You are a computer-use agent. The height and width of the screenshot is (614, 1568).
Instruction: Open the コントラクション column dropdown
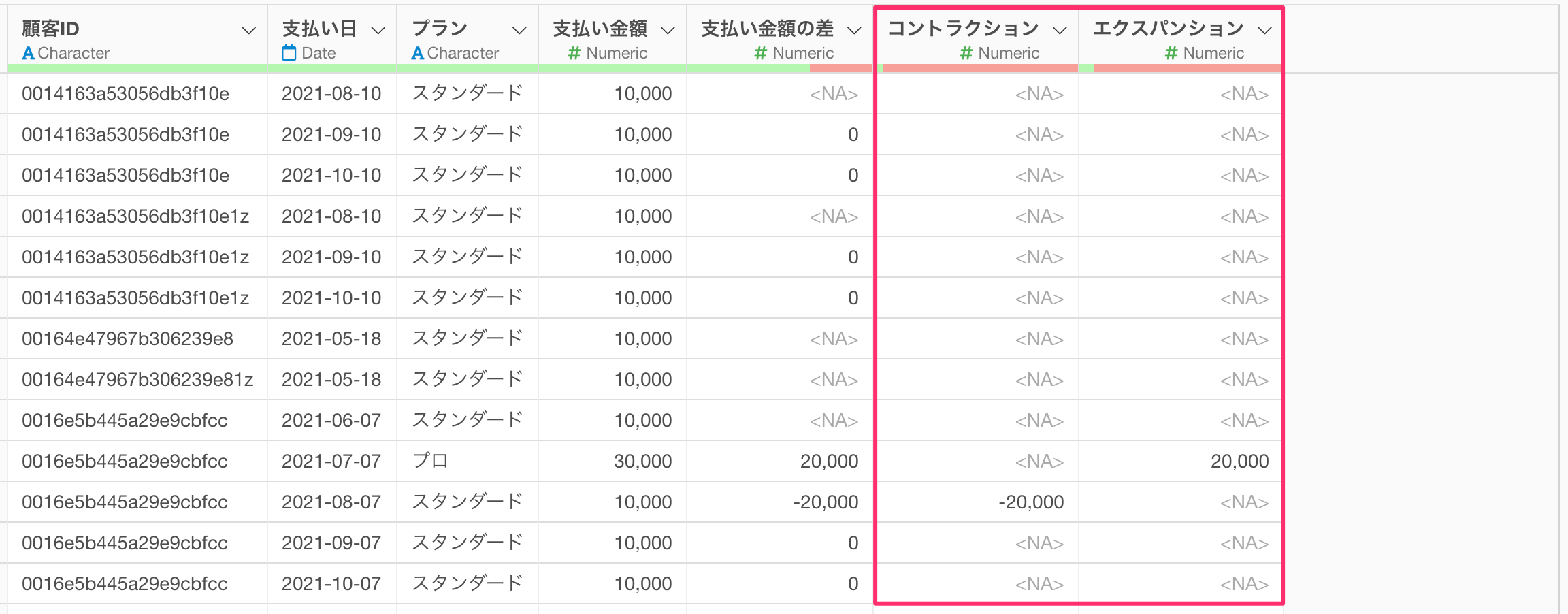tap(1060, 30)
